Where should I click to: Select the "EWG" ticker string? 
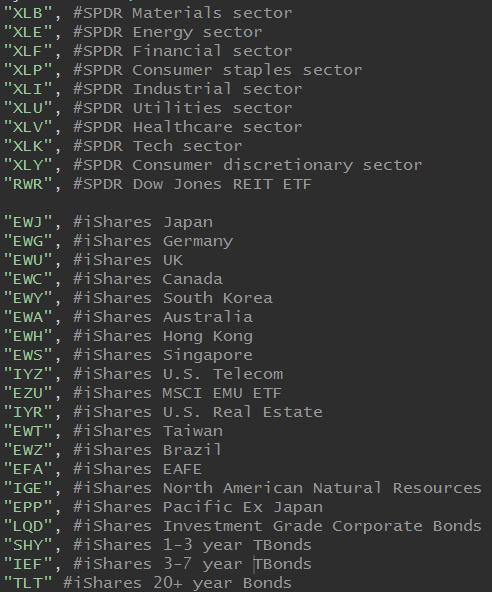coord(28,241)
